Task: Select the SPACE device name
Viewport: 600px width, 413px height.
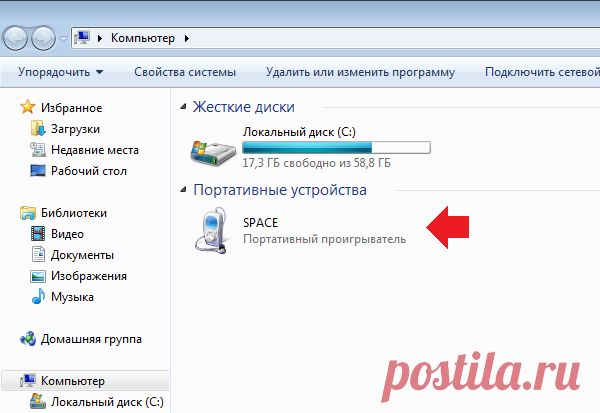Action: pyautogui.click(x=261, y=223)
